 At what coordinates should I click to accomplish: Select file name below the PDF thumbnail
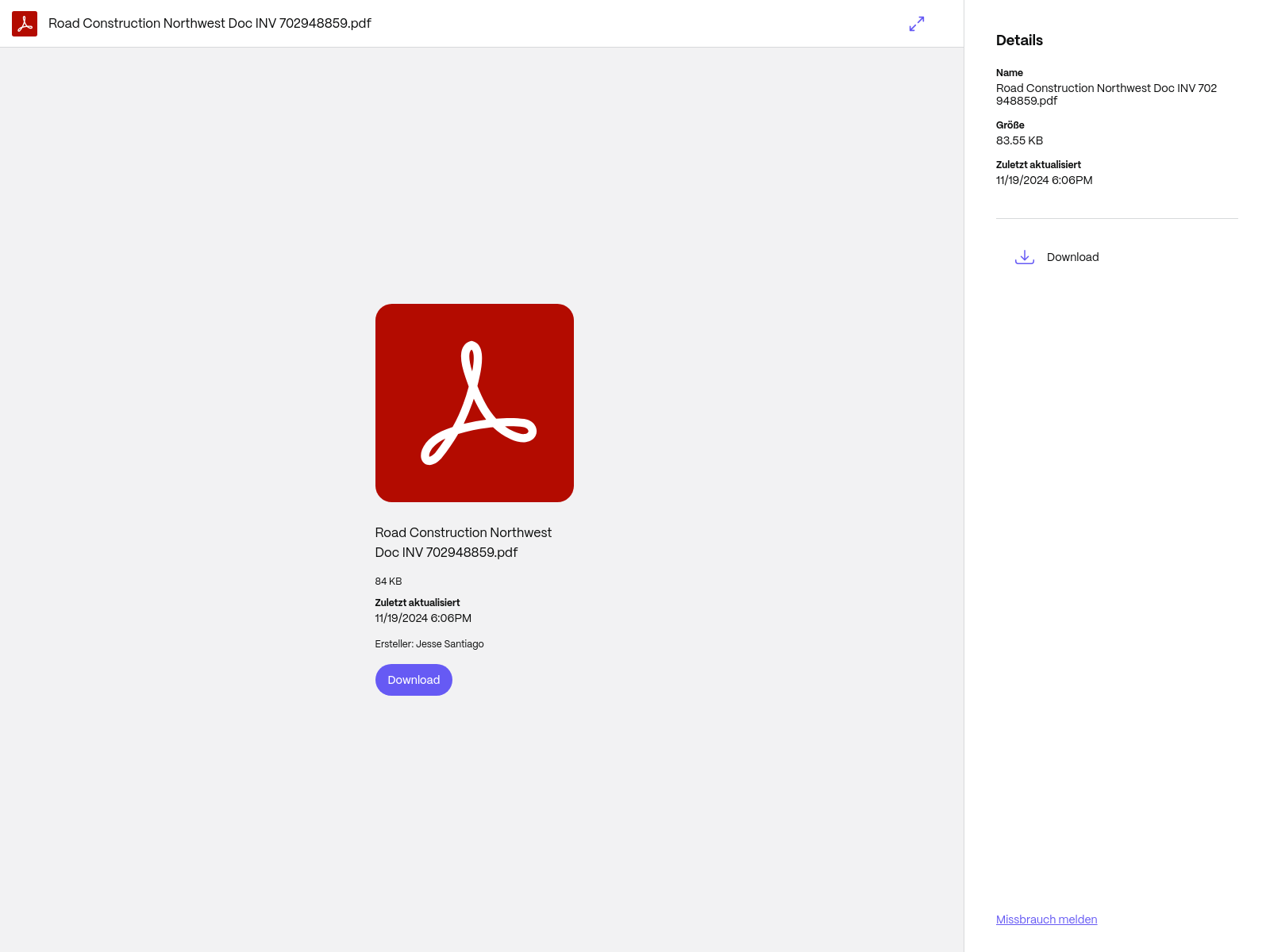[x=464, y=543]
